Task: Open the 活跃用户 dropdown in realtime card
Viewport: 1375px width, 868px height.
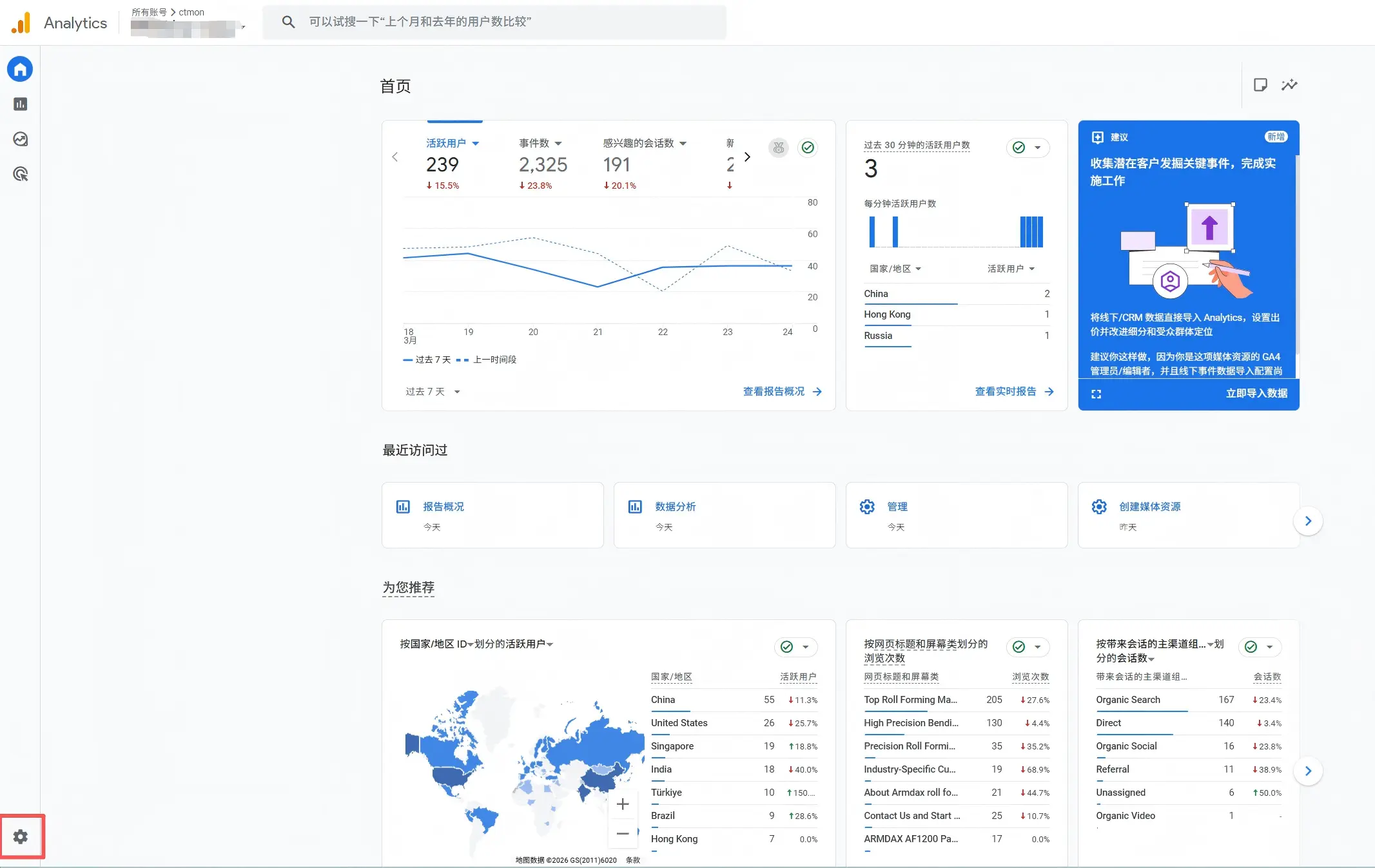Action: [x=1011, y=269]
